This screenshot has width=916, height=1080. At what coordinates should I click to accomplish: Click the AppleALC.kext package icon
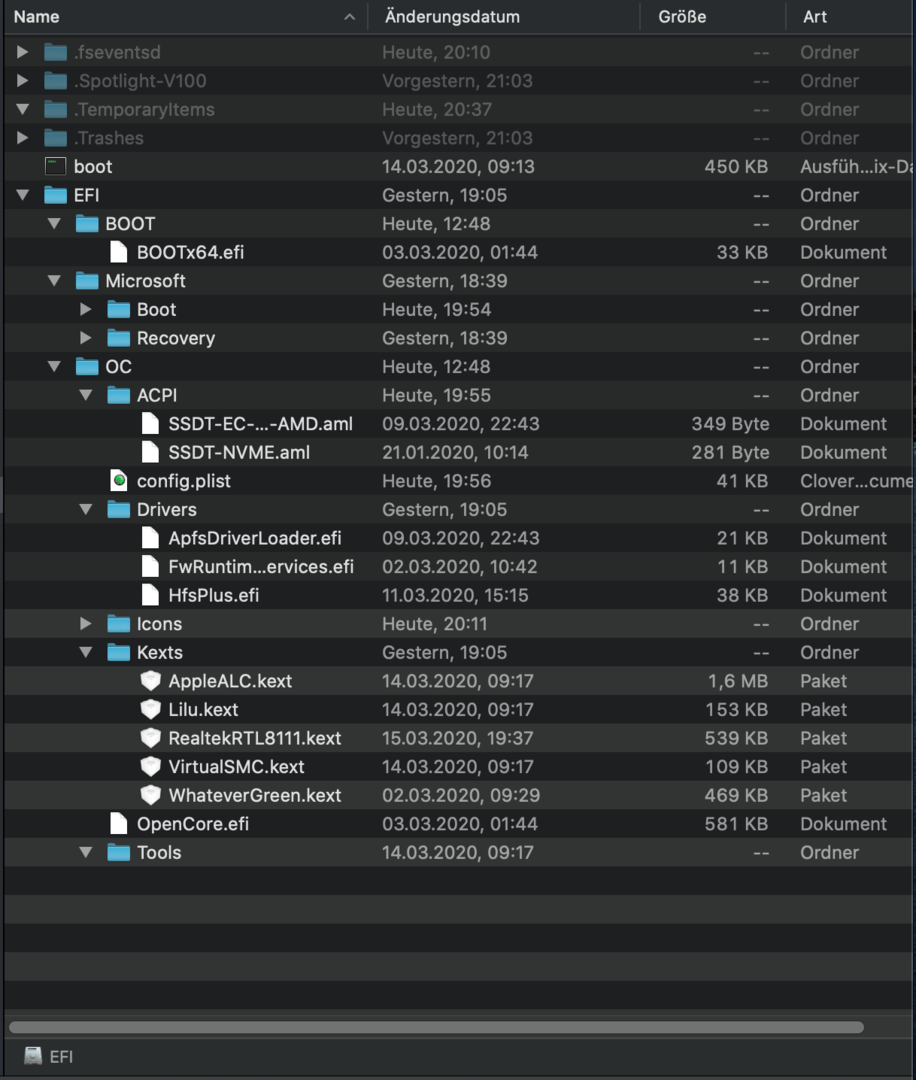click(x=150, y=681)
